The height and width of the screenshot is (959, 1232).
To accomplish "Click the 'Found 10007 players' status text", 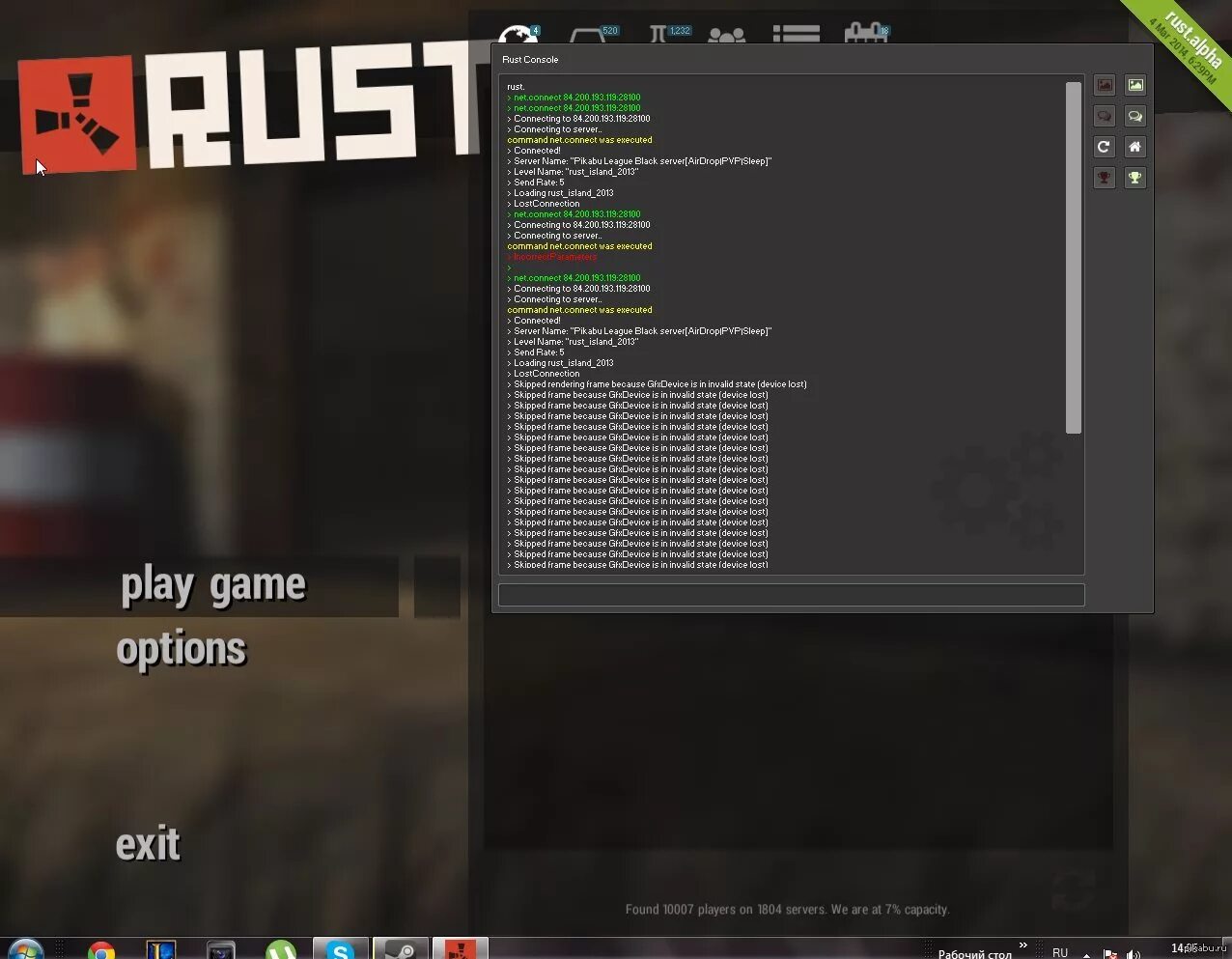I will pyautogui.click(x=787, y=910).
